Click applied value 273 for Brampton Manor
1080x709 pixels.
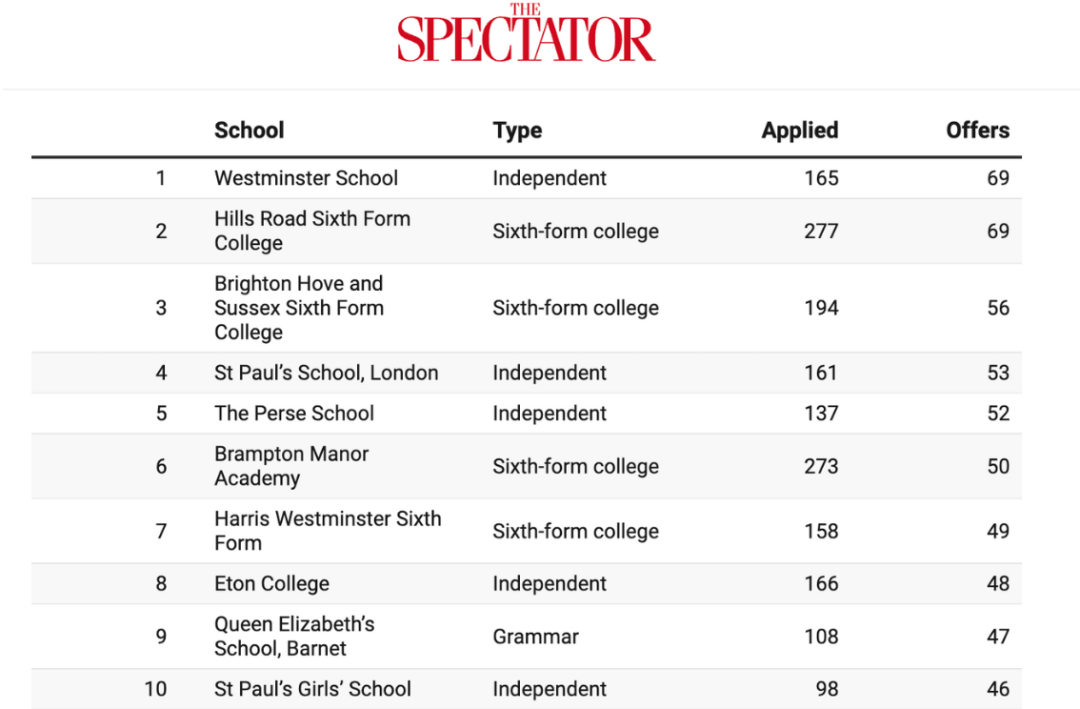pyautogui.click(x=821, y=466)
